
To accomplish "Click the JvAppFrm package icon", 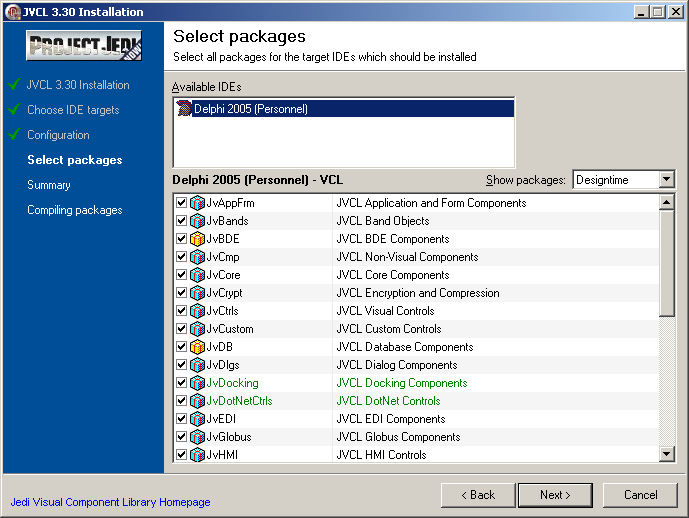I will [197, 203].
